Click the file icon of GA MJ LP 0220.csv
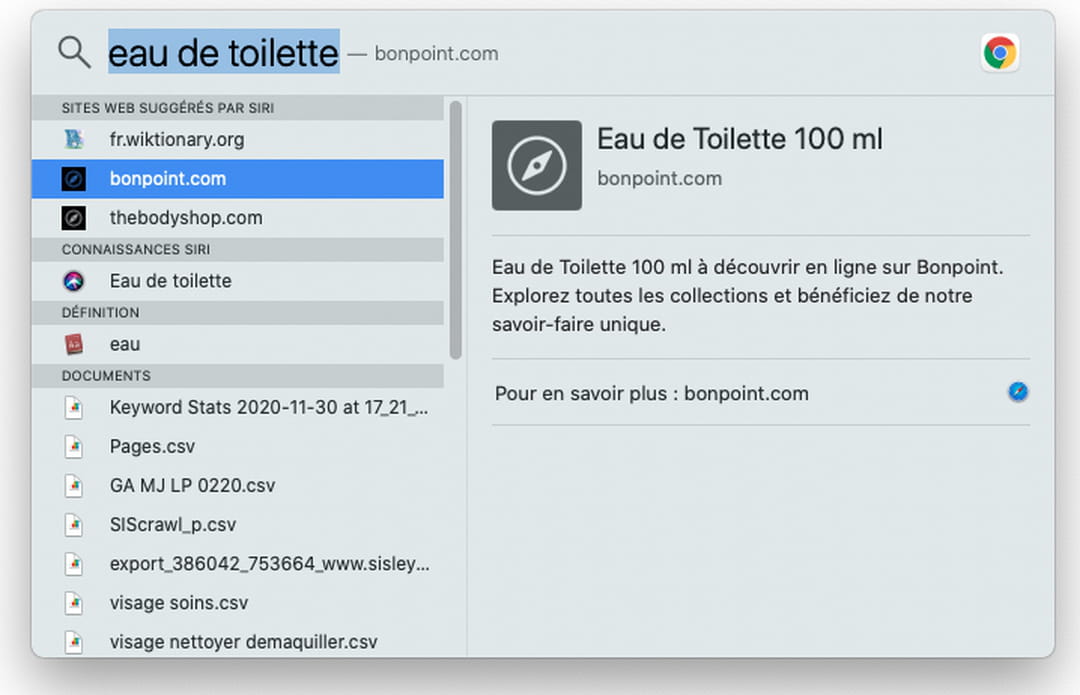 74,486
